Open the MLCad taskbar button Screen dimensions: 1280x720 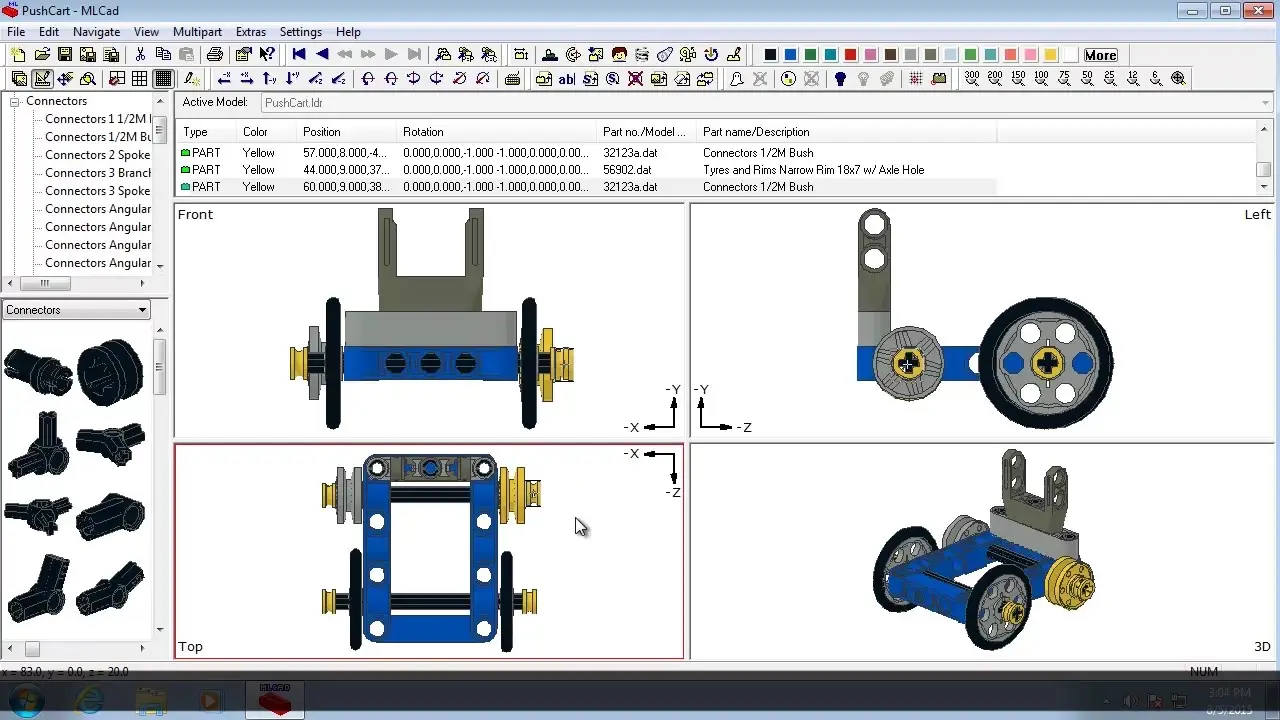click(275, 699)
